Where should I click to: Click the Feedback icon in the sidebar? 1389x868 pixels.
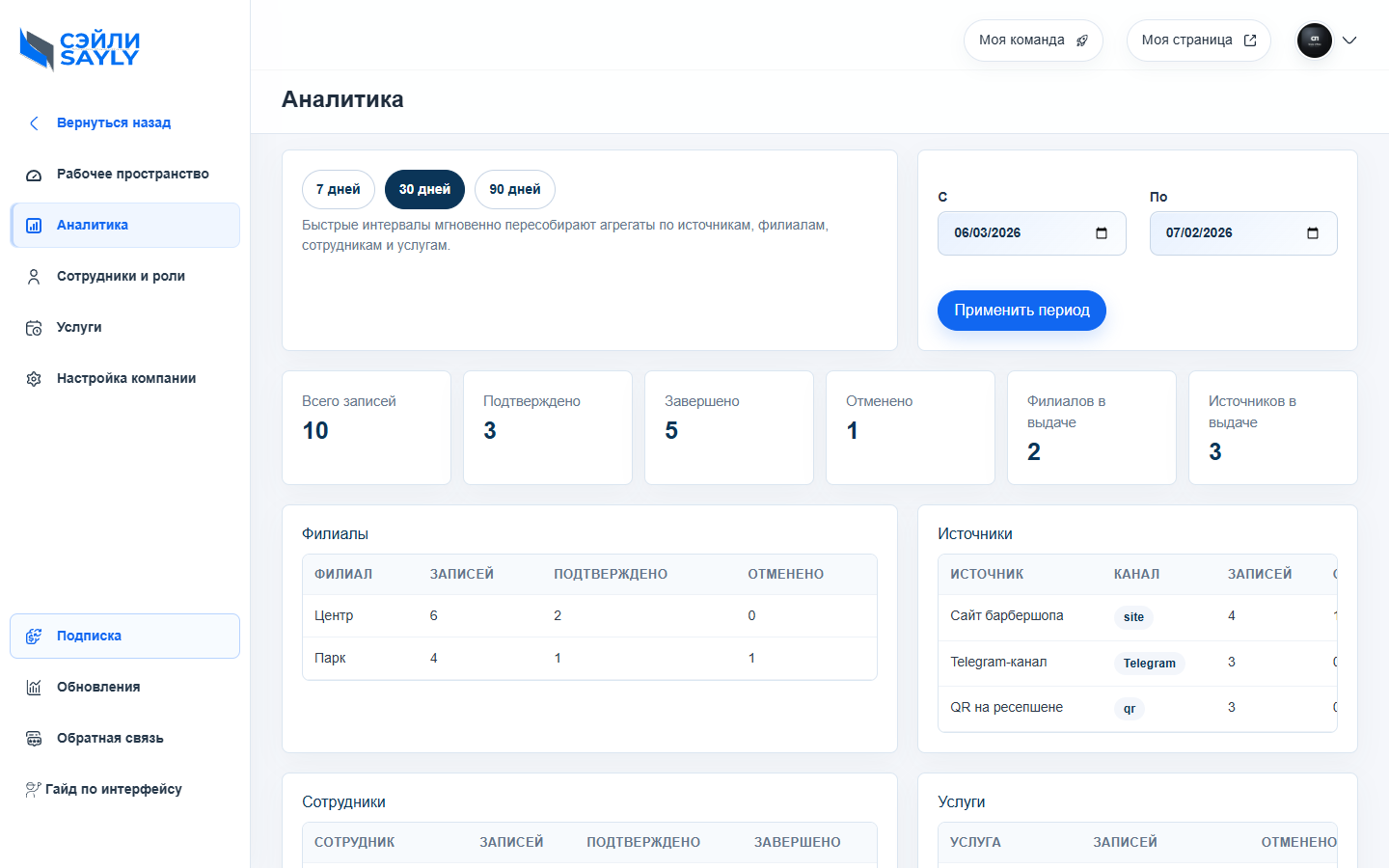[34, 739]
